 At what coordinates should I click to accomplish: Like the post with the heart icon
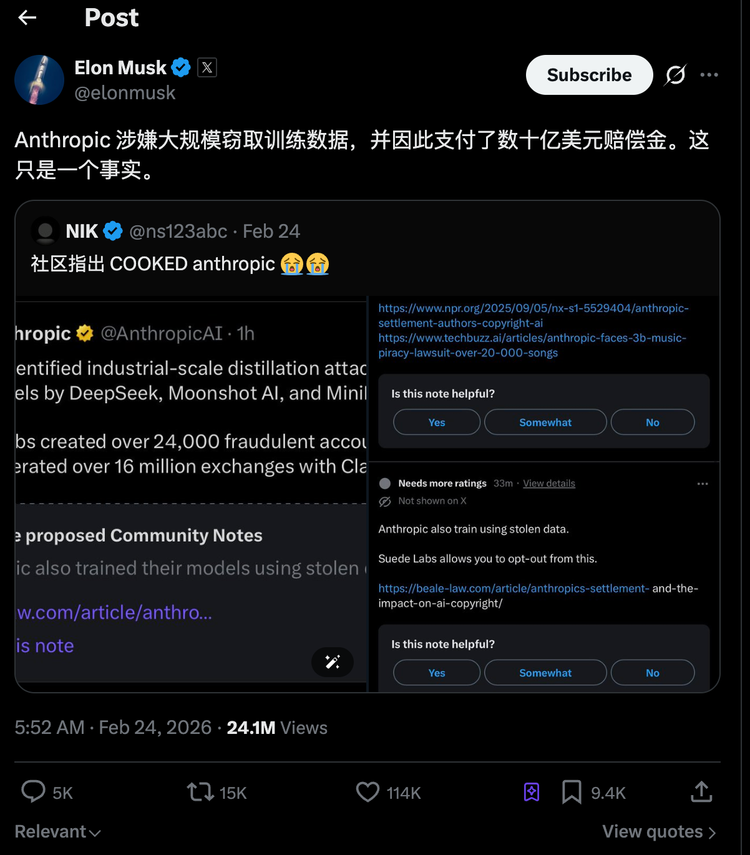tap(368, 792)
